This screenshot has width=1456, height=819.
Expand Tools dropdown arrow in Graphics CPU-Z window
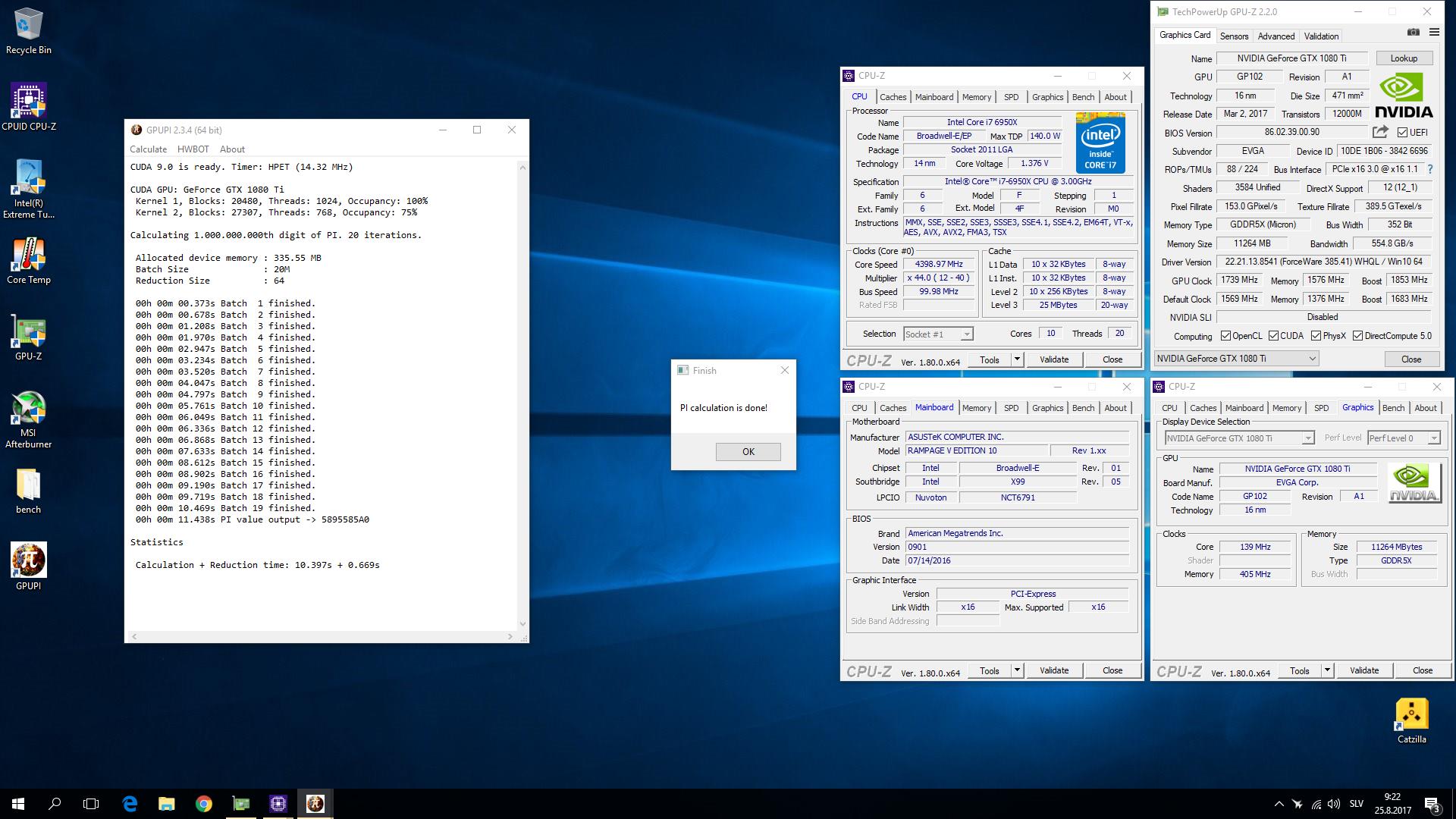tap(1327, 670)
